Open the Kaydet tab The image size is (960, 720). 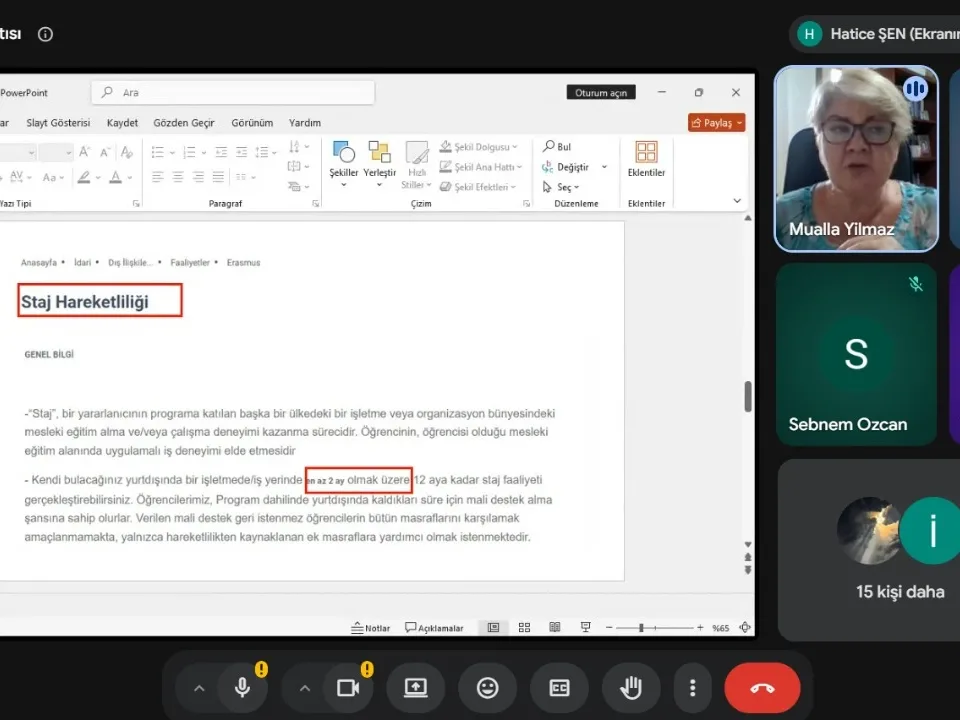122,122
